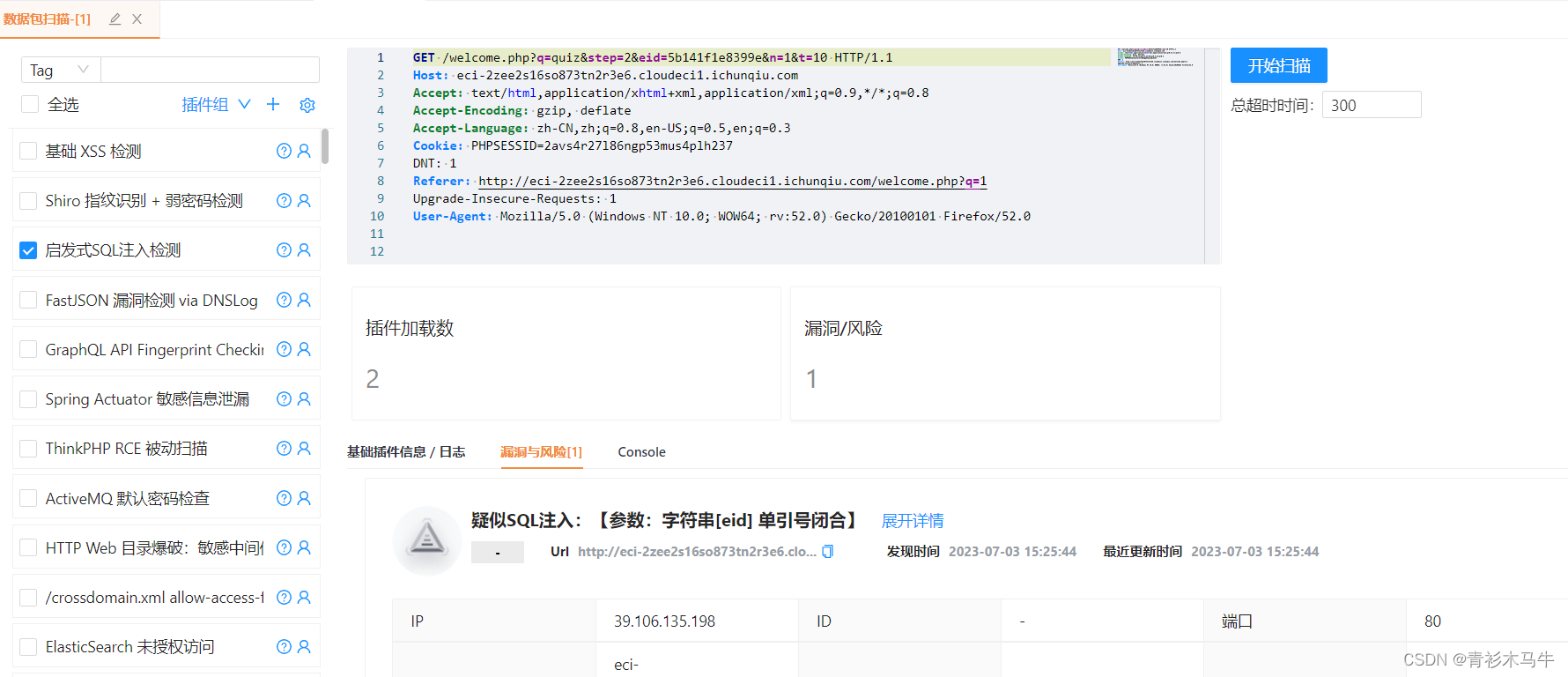Enable FastJSON 漏洞检测 via DNSLog checkbox
The width and height of the screenshot is (1568, 677).
[x=28, y=300]
